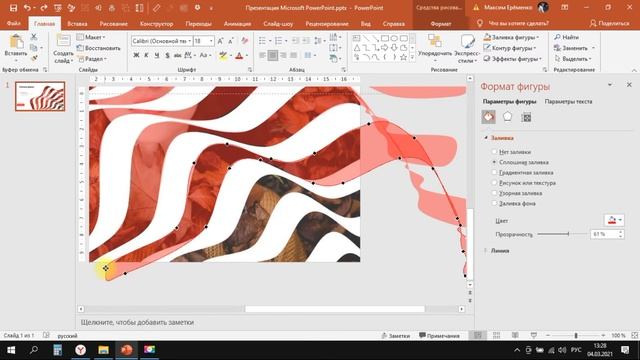The width and height of the screenshot is (640, 360).
Task: Open Layout (Макет) dropdown
Action: click(x=91, y=37)
